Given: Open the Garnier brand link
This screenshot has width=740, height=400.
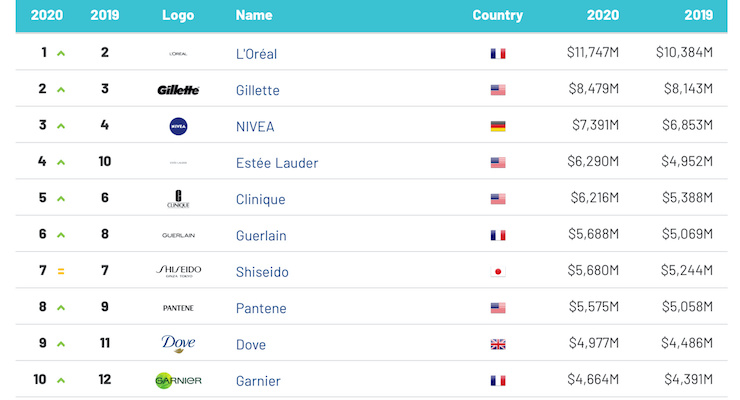Looking at the screenshot, I should (x=258, y=380).
